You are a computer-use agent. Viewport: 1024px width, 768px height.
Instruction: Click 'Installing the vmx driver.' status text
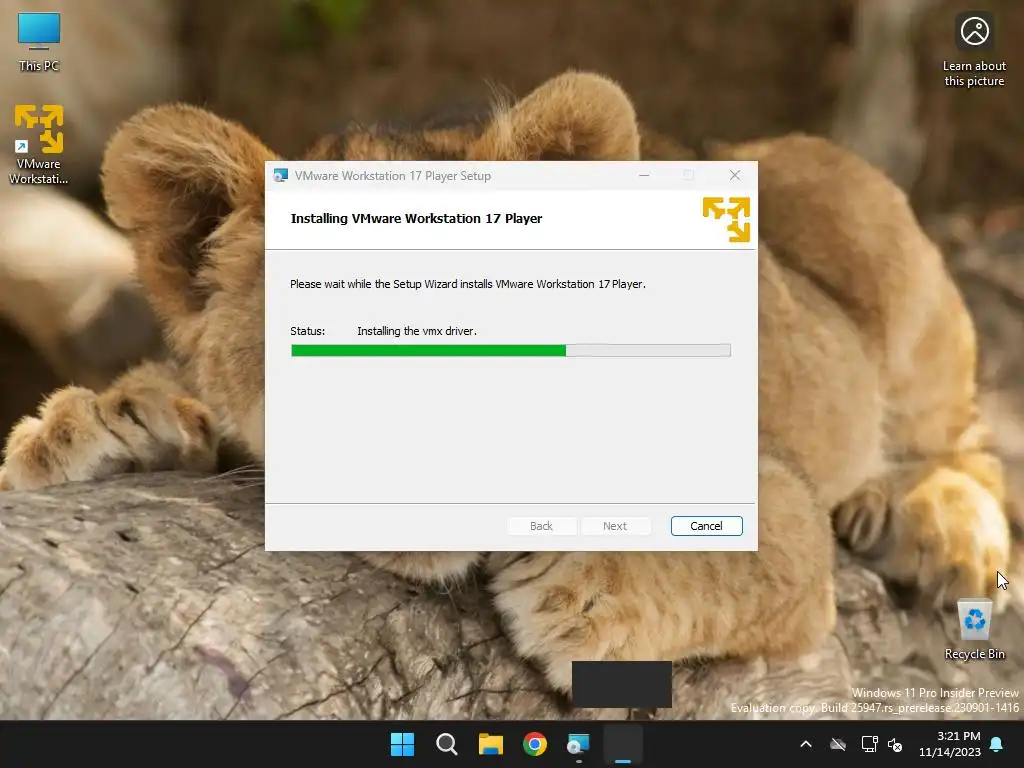pyautogui.click(x=417, y=331)
